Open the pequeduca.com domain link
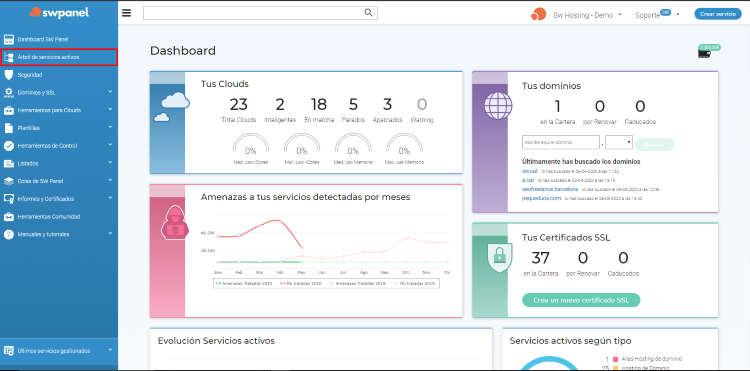The height and width of the screenshot is (371, 750). [541, 198]
